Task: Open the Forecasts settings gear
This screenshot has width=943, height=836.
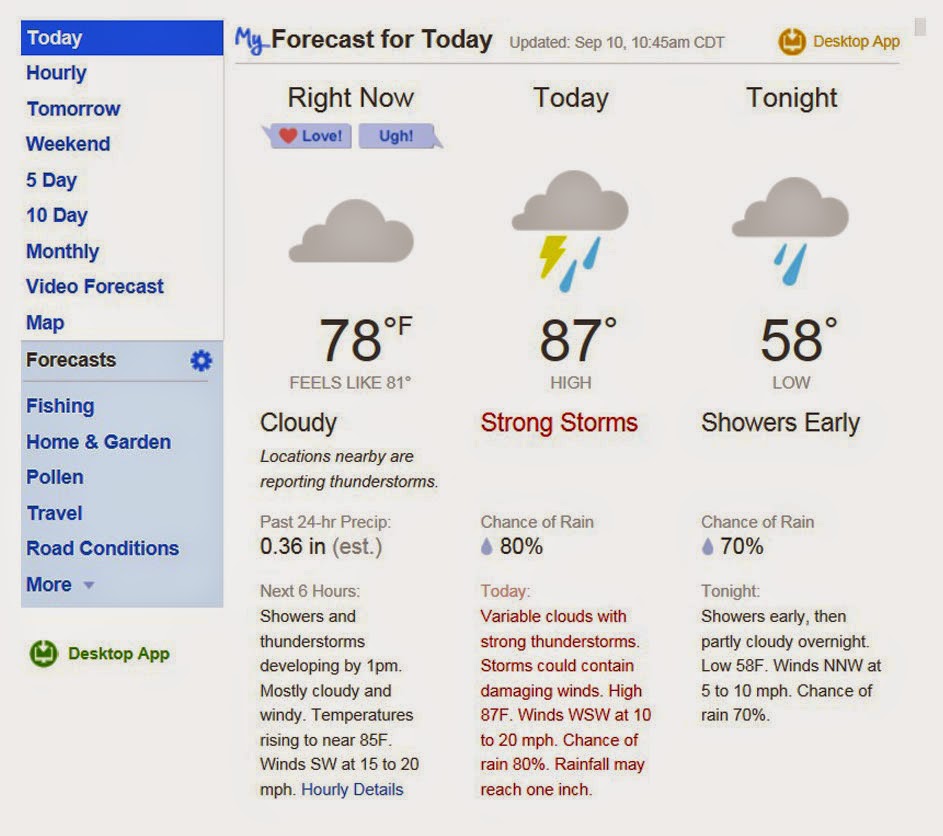Action: pos(201,361)
